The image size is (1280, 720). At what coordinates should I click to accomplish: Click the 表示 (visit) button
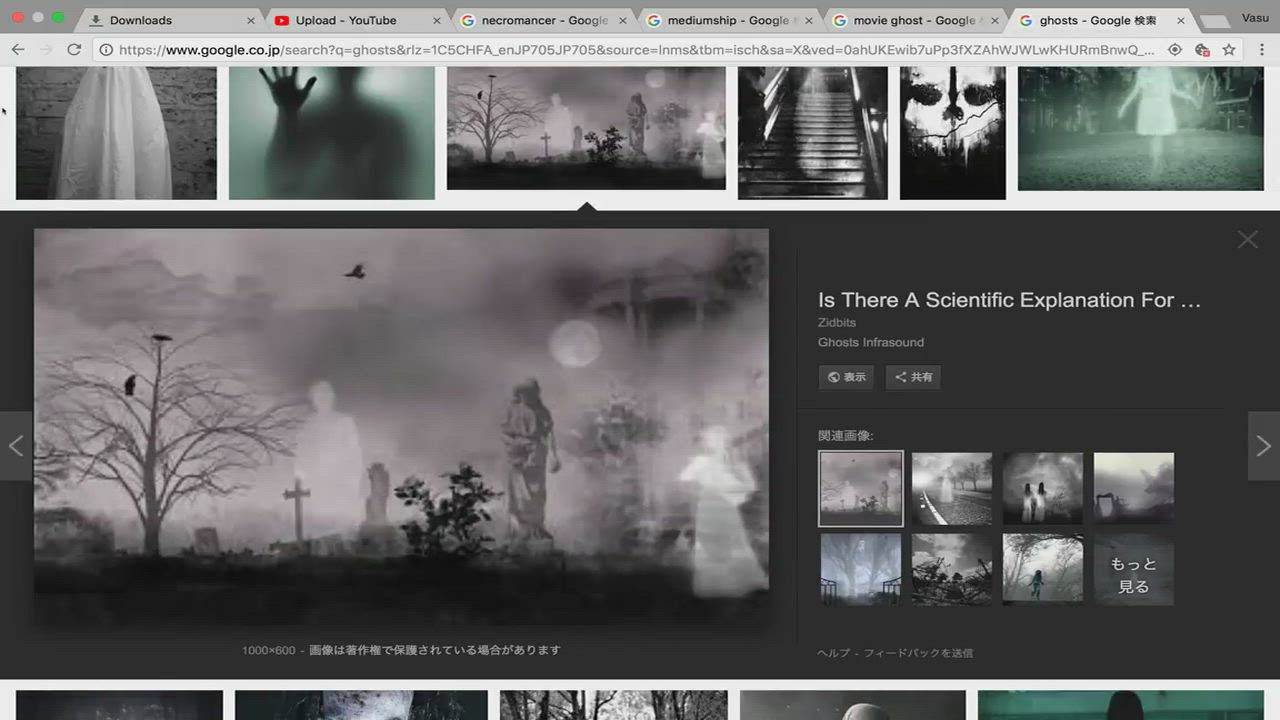click(846, 377)
